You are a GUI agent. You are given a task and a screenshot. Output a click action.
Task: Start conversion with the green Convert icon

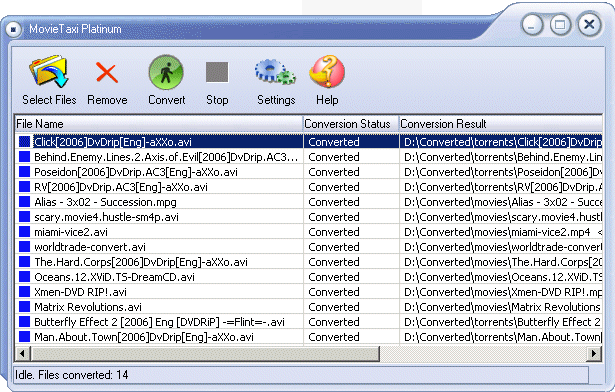166,72
